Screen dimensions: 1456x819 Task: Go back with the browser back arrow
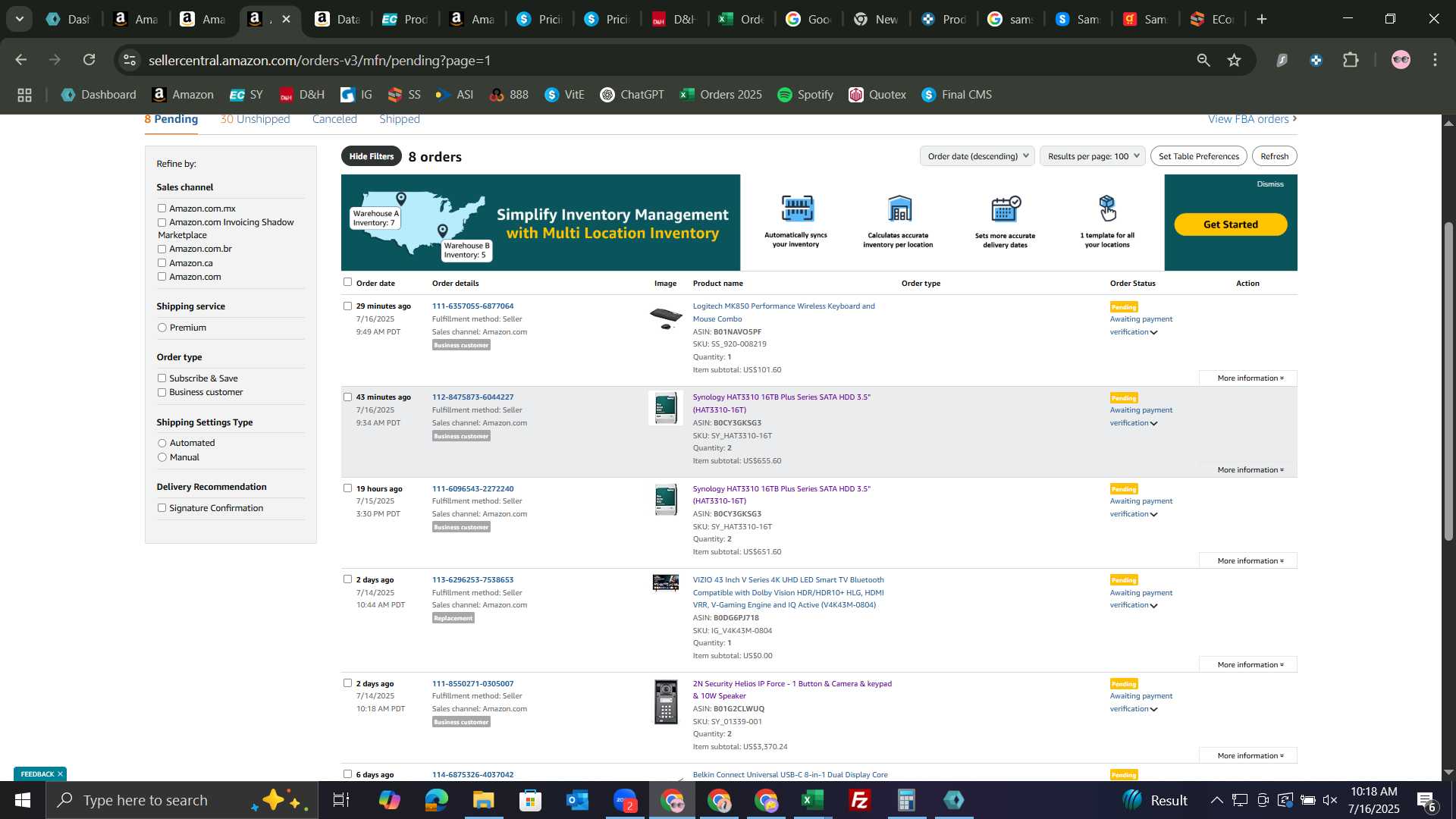point(21,60)
